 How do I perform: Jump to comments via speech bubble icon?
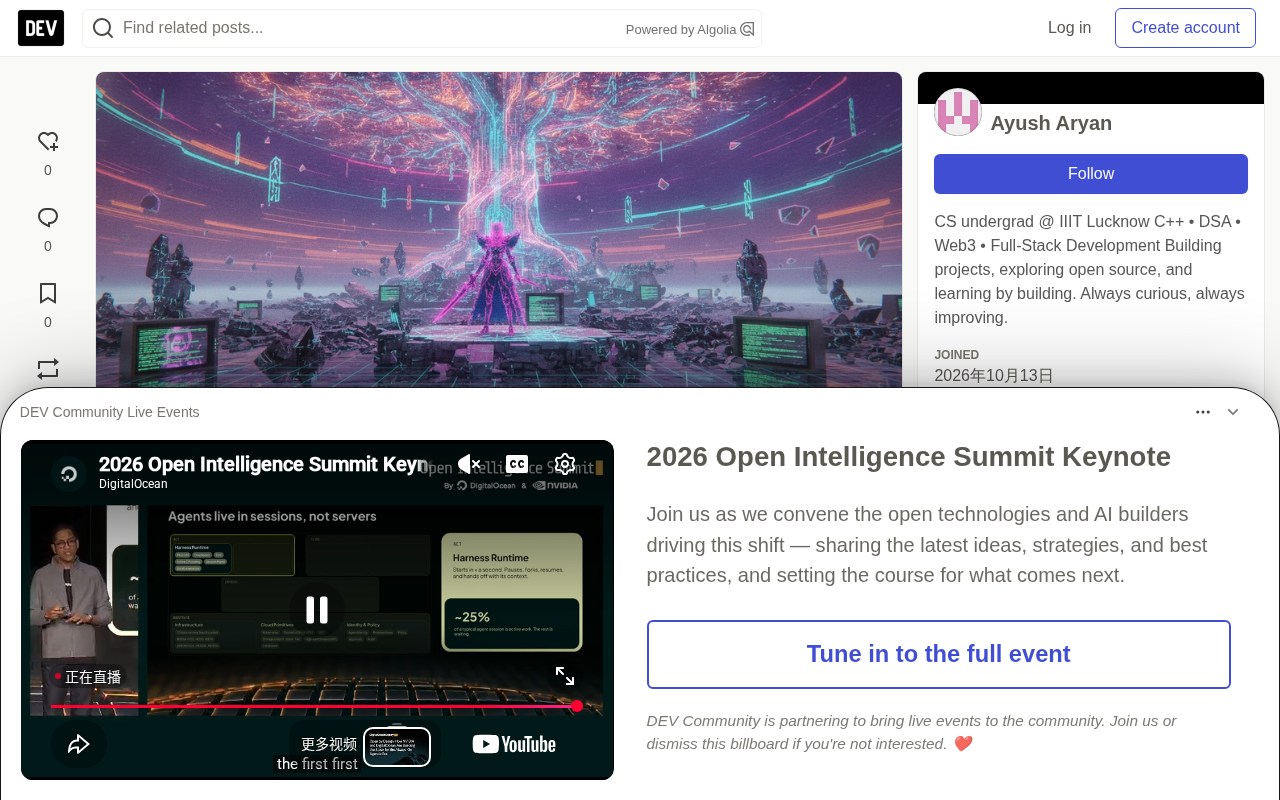point(48,218)
